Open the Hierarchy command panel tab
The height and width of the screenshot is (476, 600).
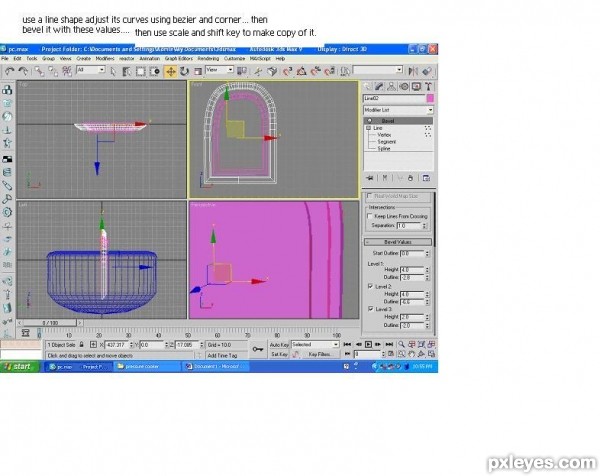[x=391, y=86]
